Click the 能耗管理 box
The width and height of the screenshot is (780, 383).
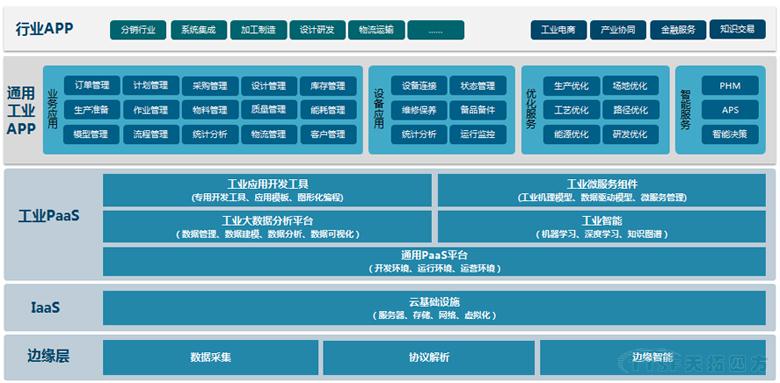[x=328, y=109]
